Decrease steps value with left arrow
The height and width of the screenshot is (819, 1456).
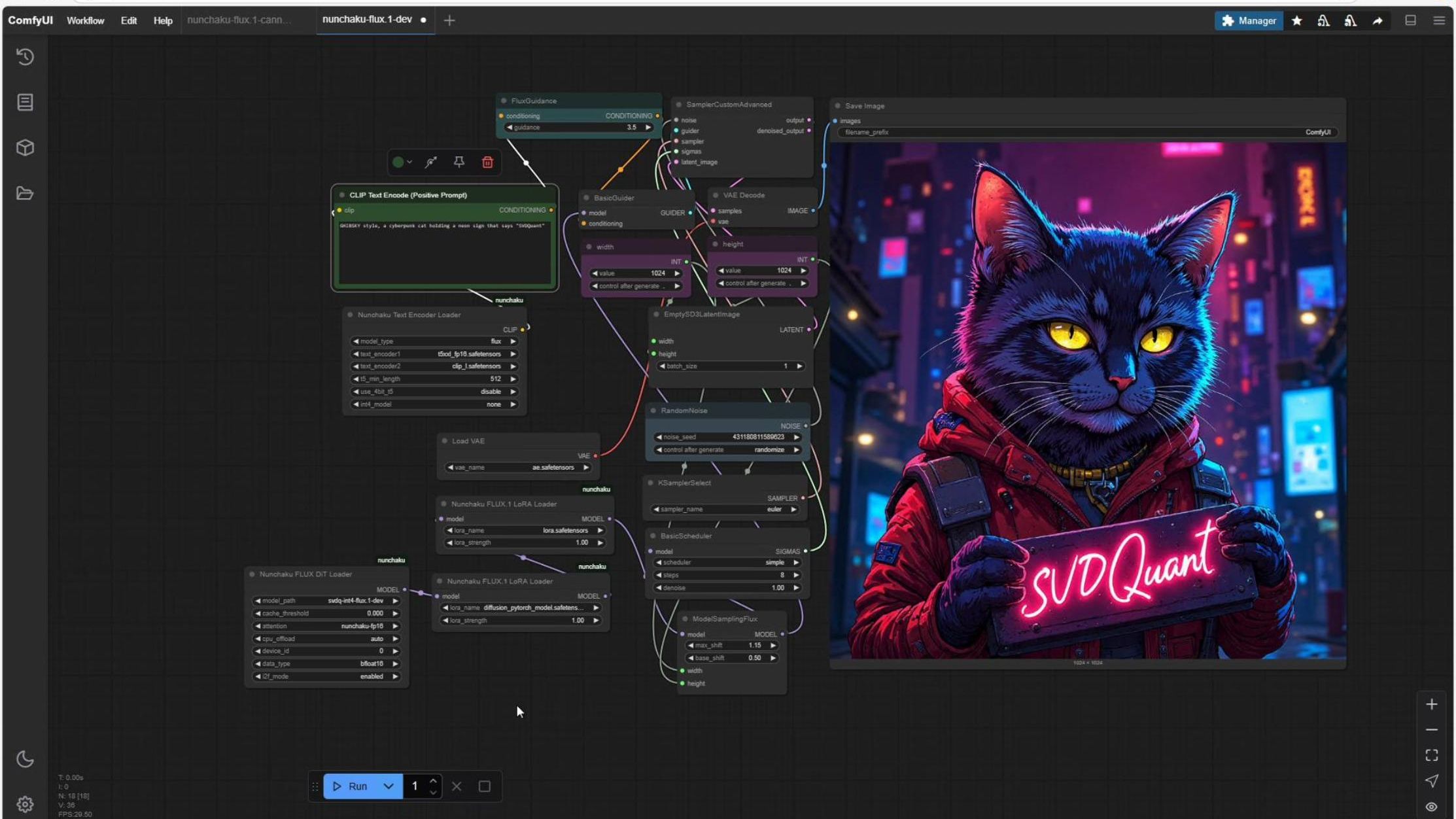coord(659,575)
